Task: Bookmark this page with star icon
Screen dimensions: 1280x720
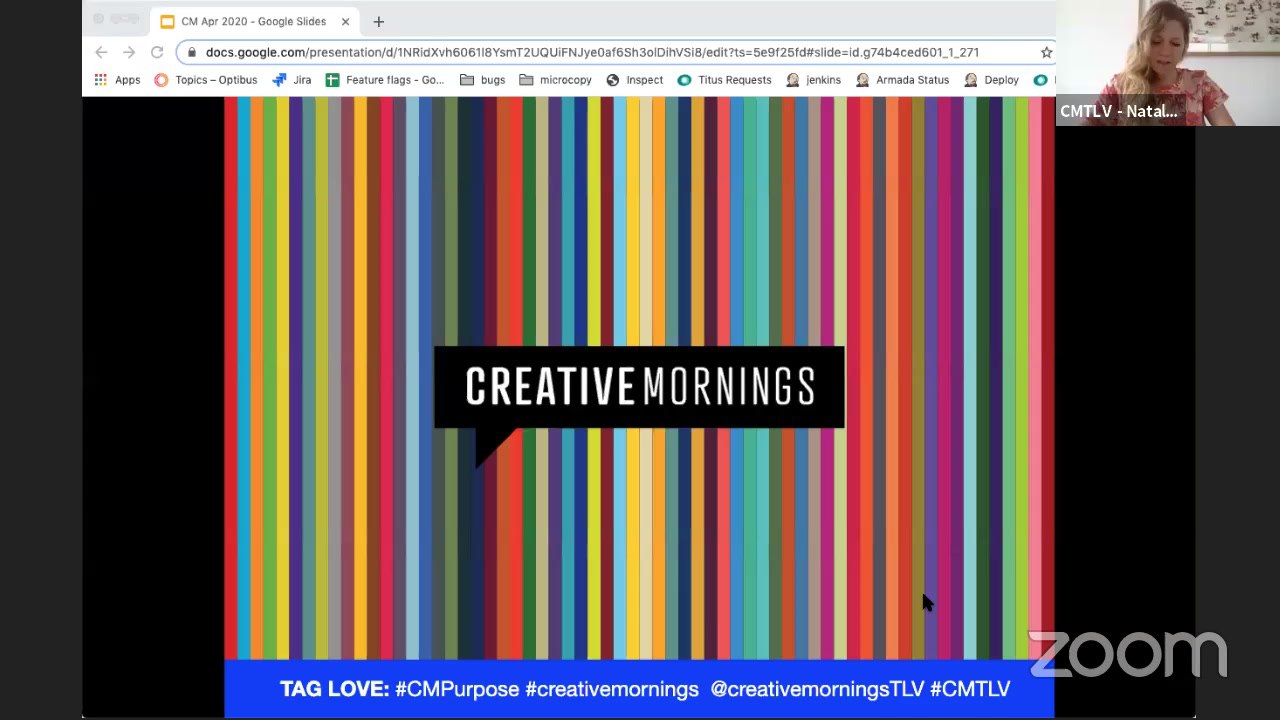Action: 1046,52
